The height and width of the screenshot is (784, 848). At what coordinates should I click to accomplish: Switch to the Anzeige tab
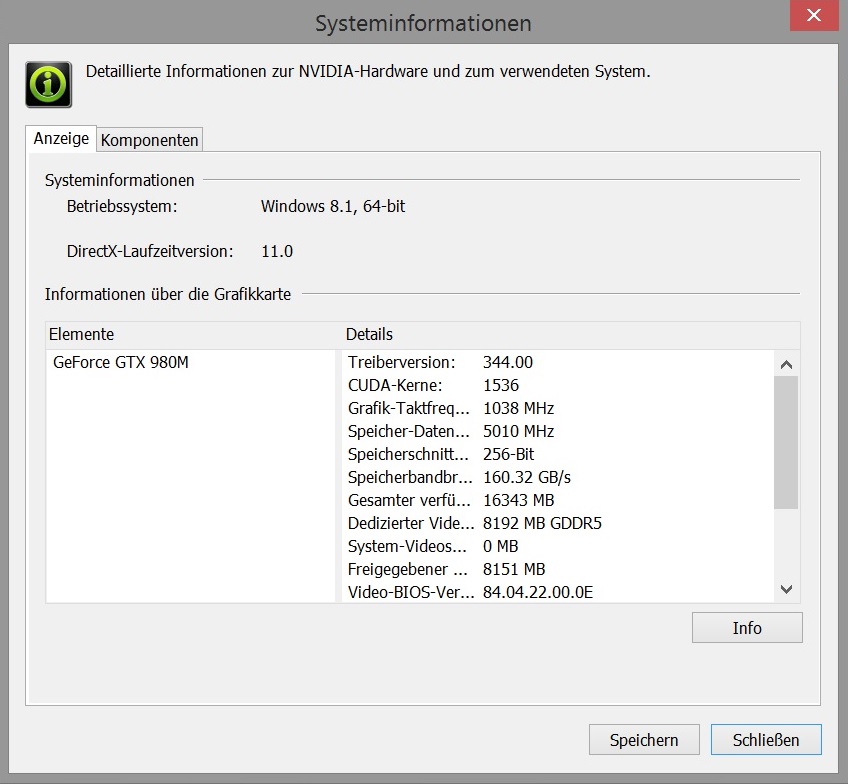61,139
